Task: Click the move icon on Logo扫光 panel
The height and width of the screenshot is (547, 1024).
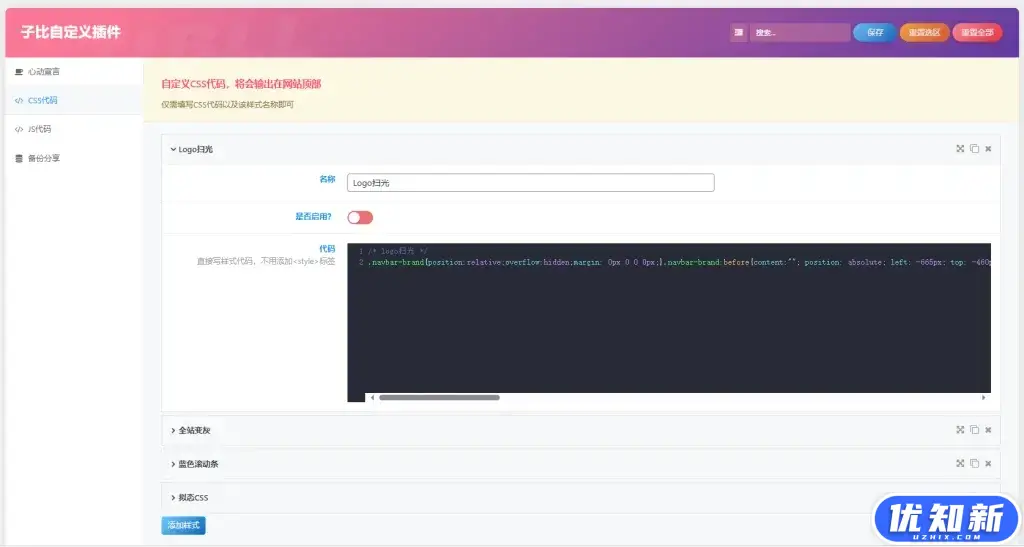Action: 960,149
